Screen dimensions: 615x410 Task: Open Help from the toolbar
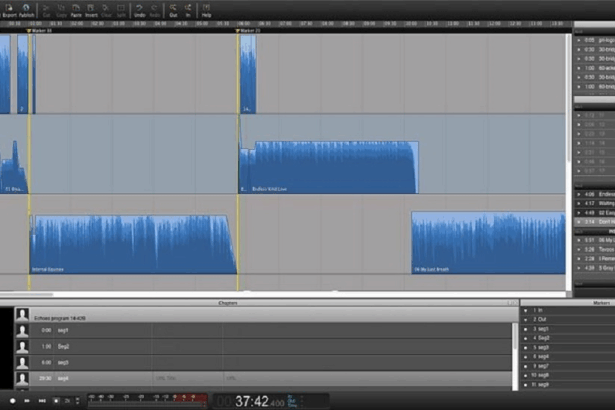tap(206, 12)
